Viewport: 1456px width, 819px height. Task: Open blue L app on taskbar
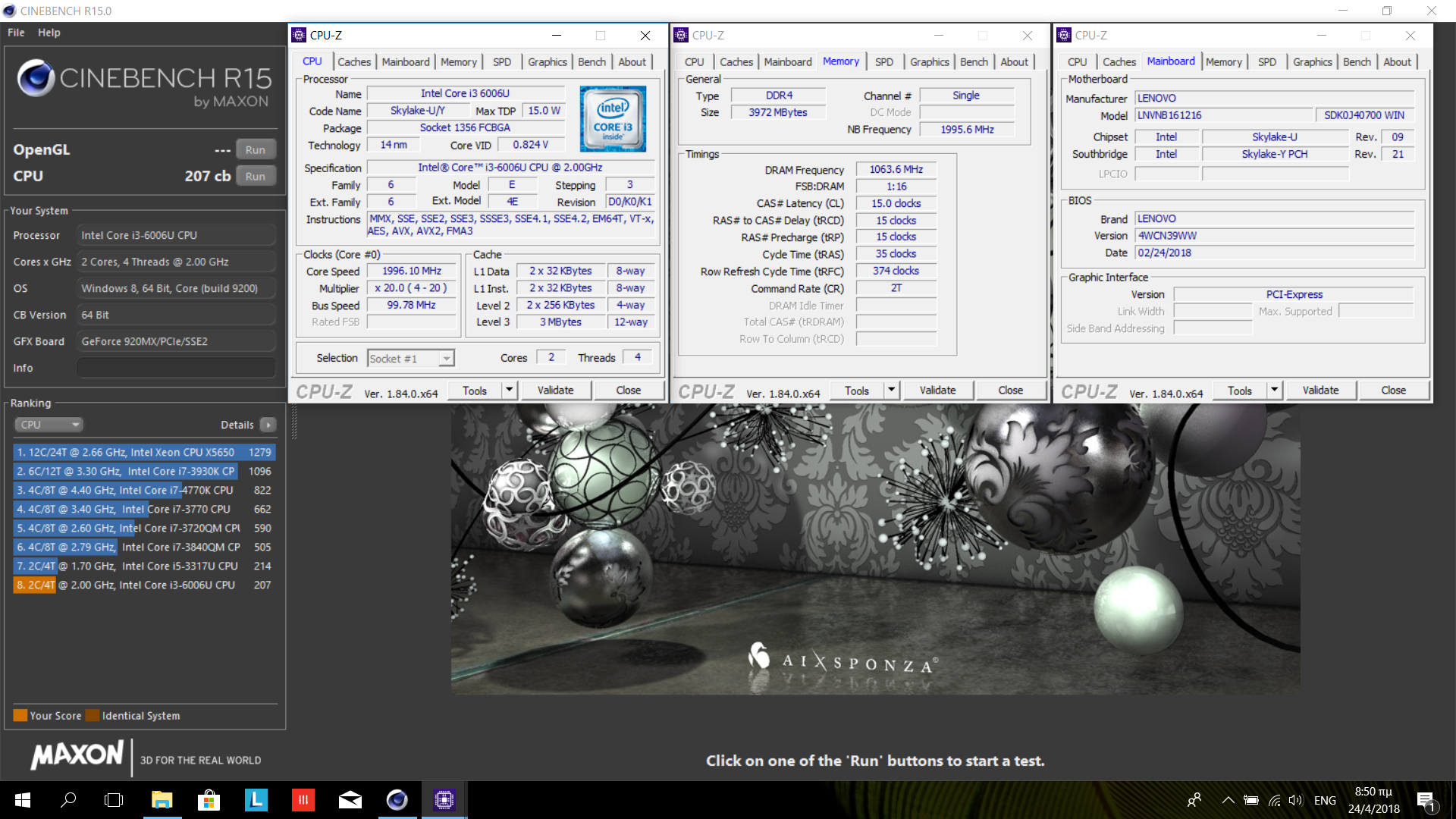(256, 800)
